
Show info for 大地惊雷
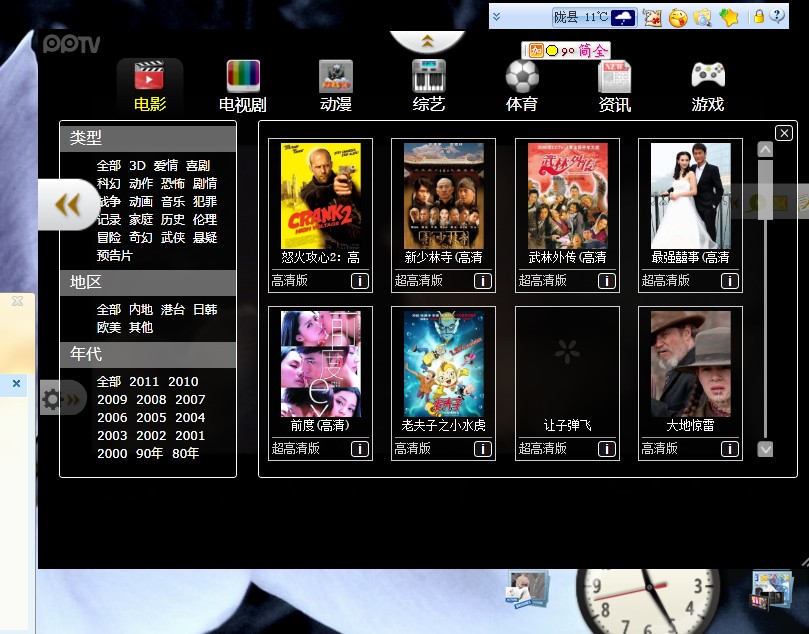[x=729, y=449]
